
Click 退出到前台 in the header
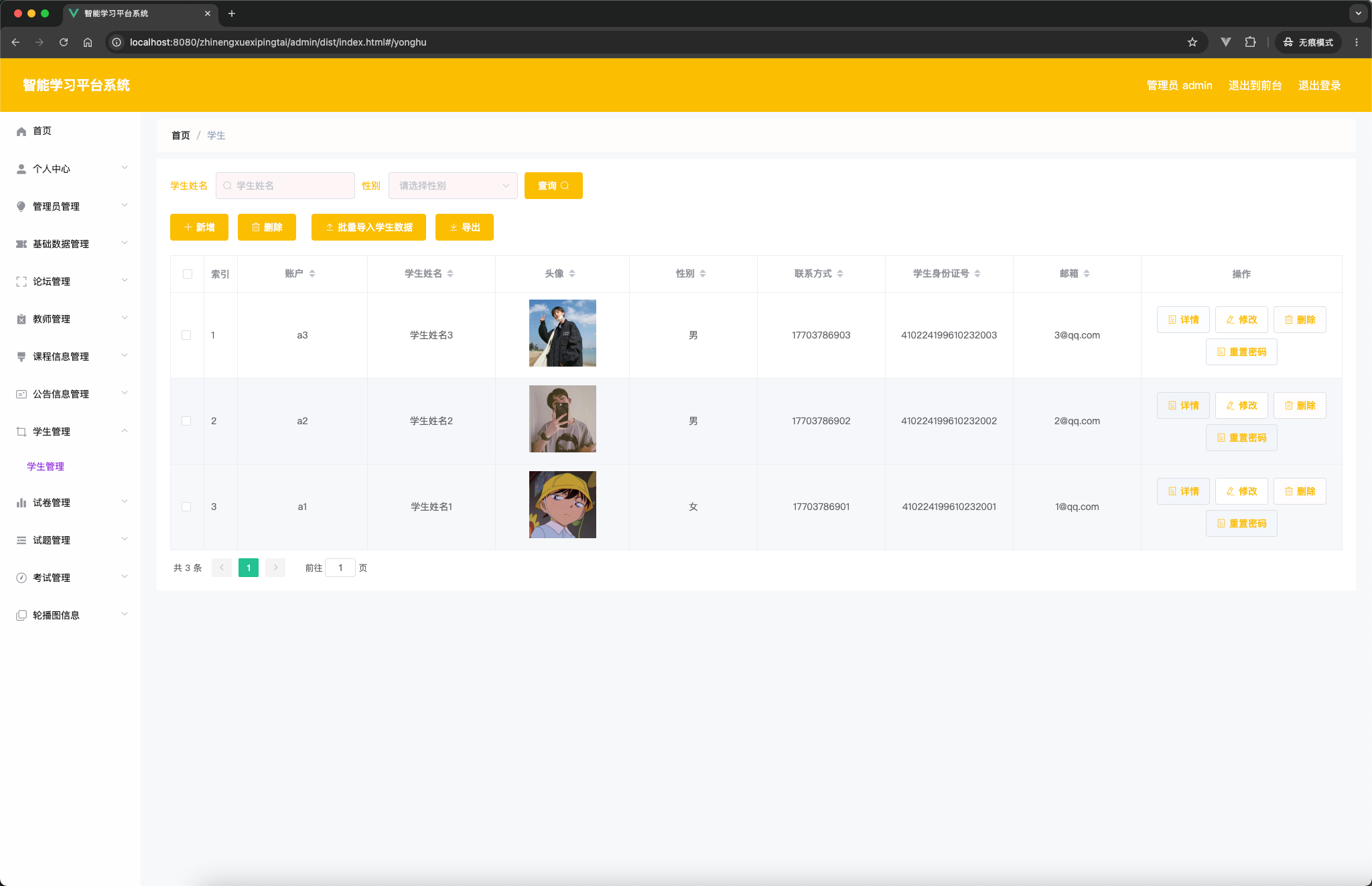click(x=1255, y=85)
